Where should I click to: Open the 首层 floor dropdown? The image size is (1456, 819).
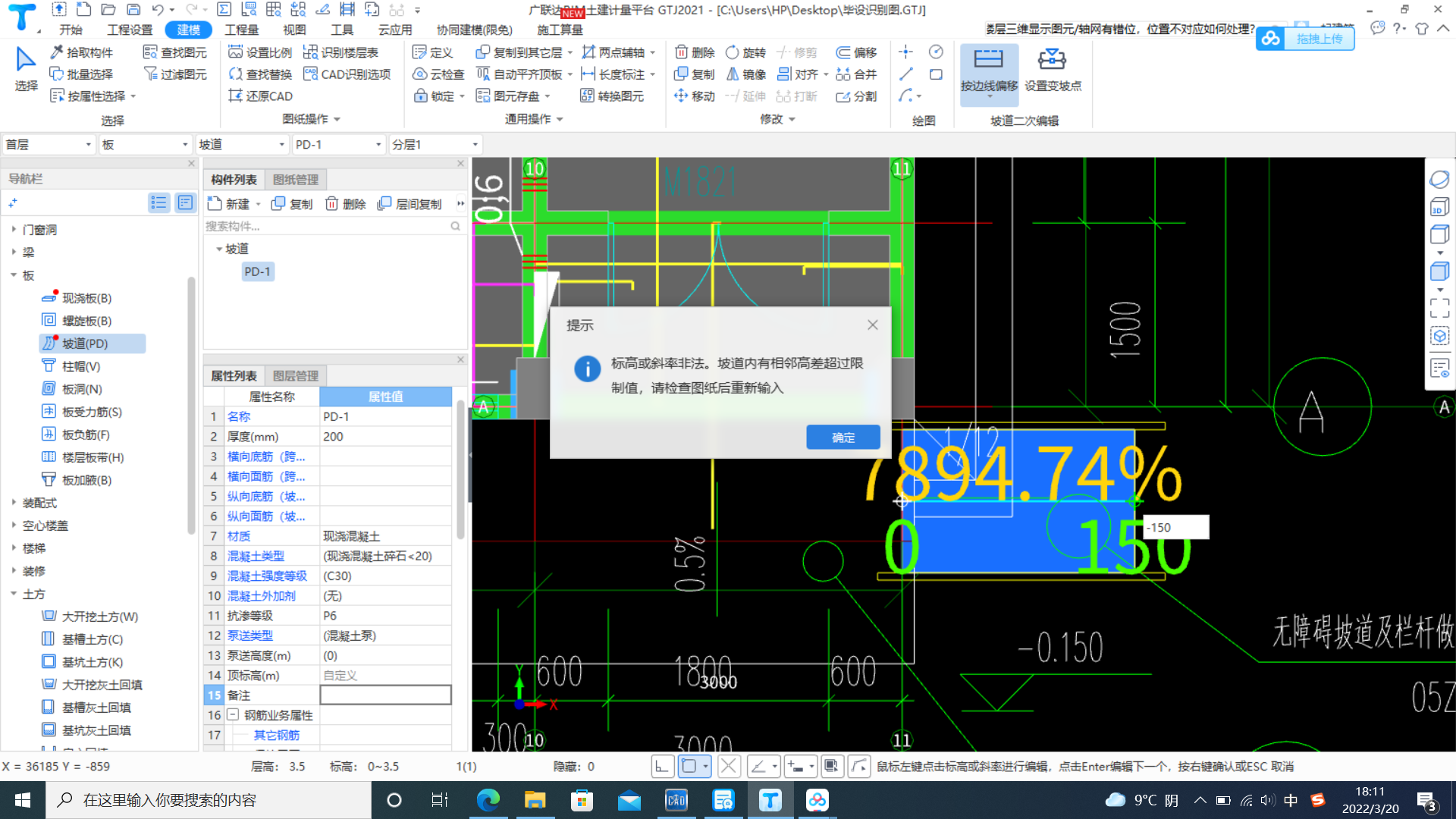49,144
